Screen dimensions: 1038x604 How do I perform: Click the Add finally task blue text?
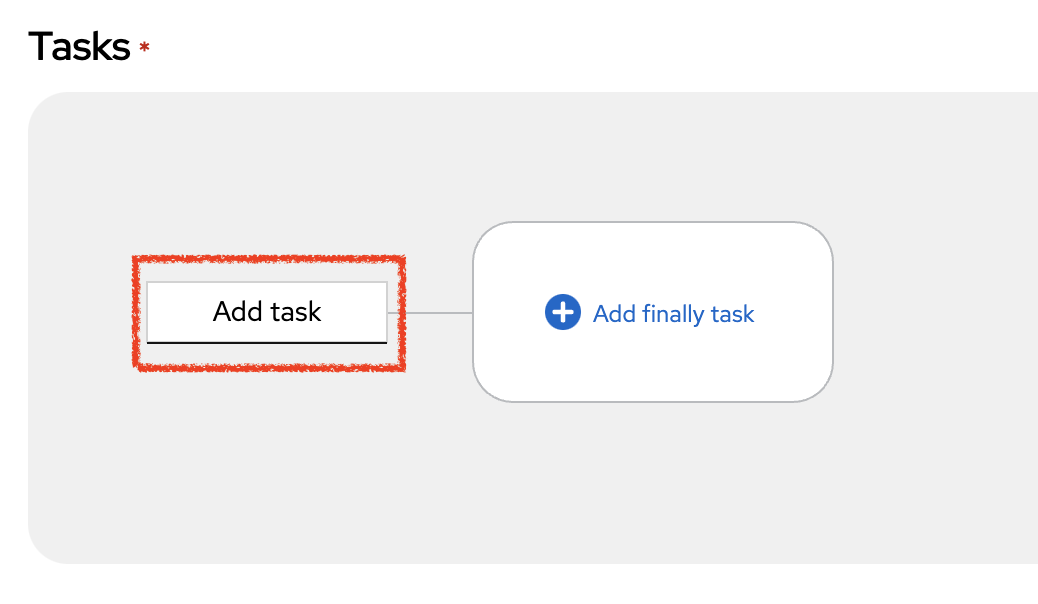[673, 314]
